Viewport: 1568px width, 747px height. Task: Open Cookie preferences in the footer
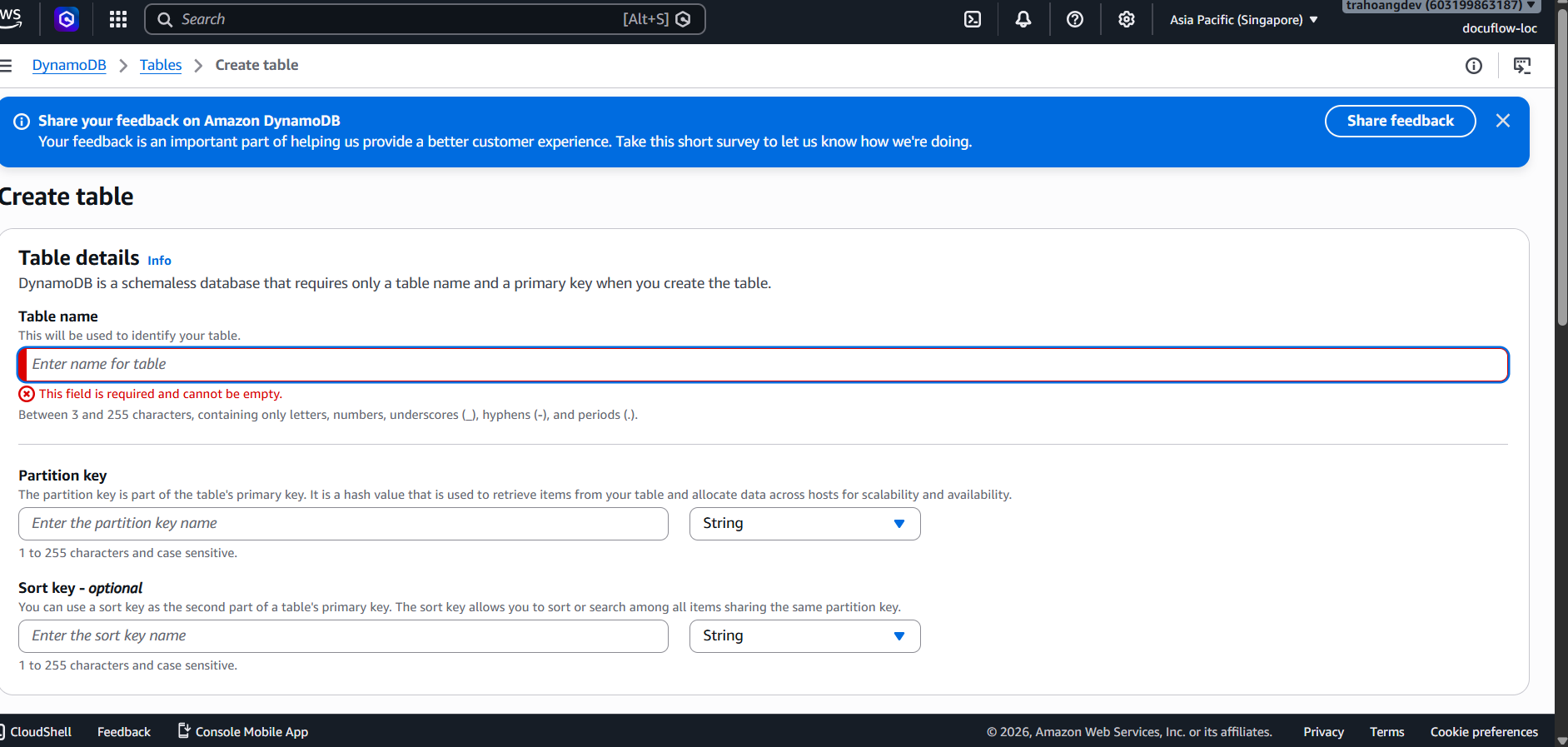[1484, 731]
